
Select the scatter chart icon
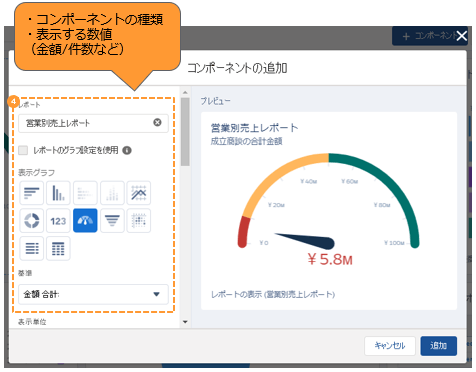tap(139, 220)
